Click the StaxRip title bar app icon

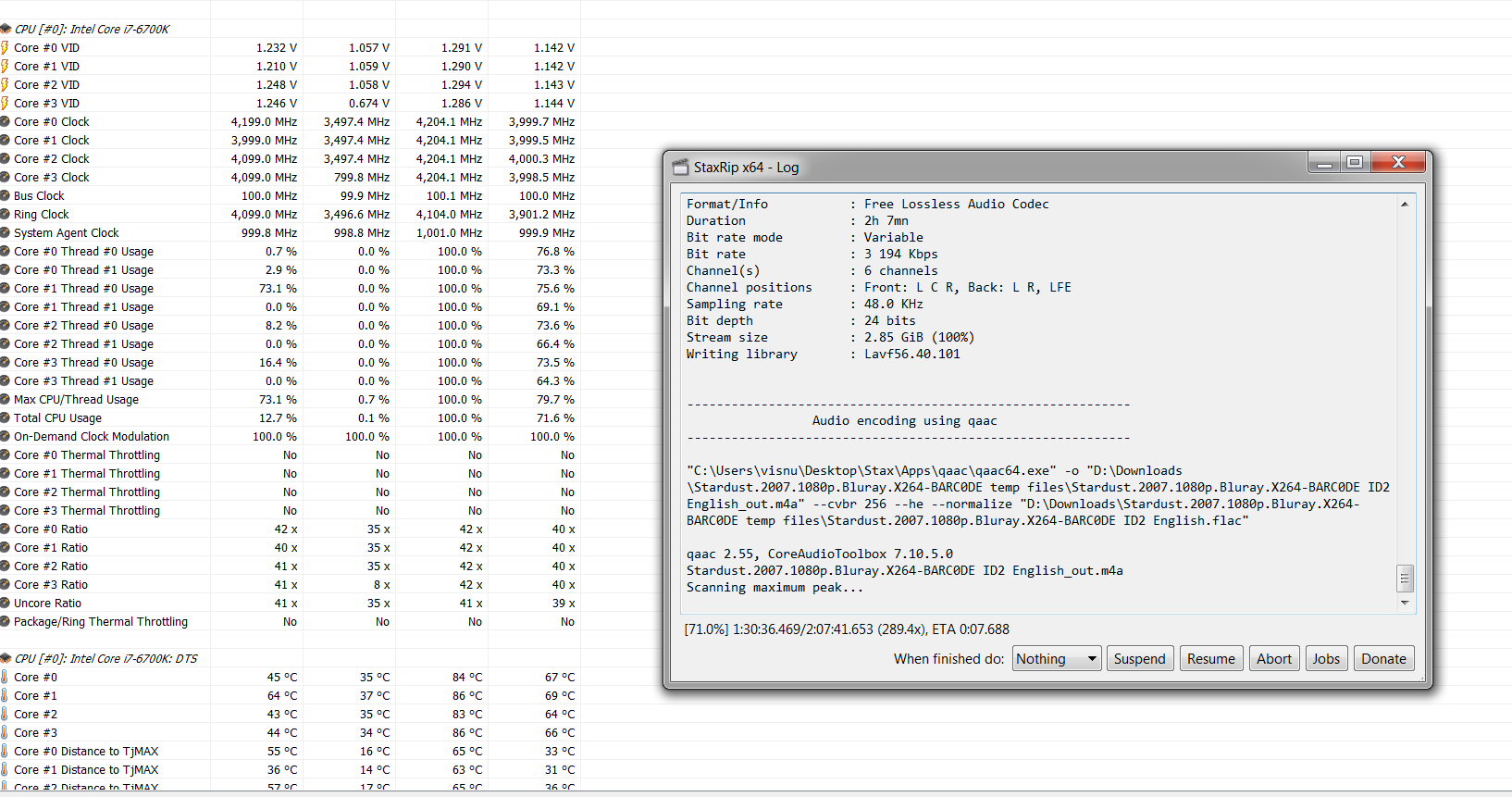coord(680,167)
